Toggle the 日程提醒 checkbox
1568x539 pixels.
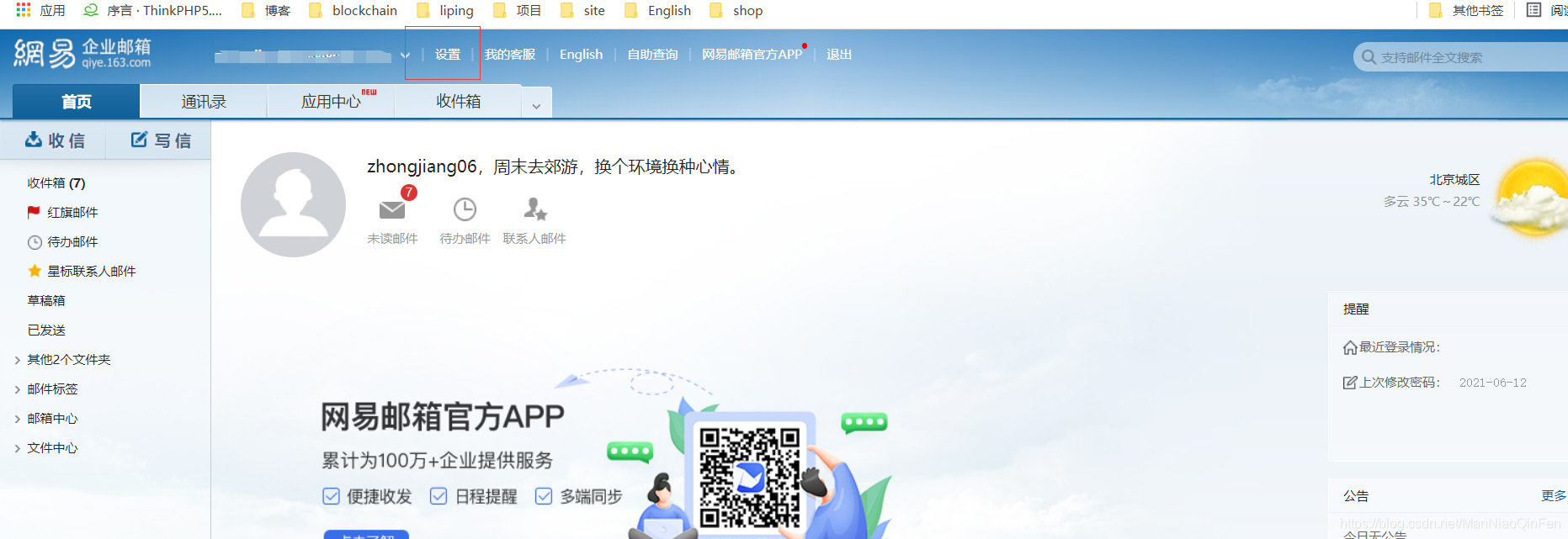tap(439, 496)
